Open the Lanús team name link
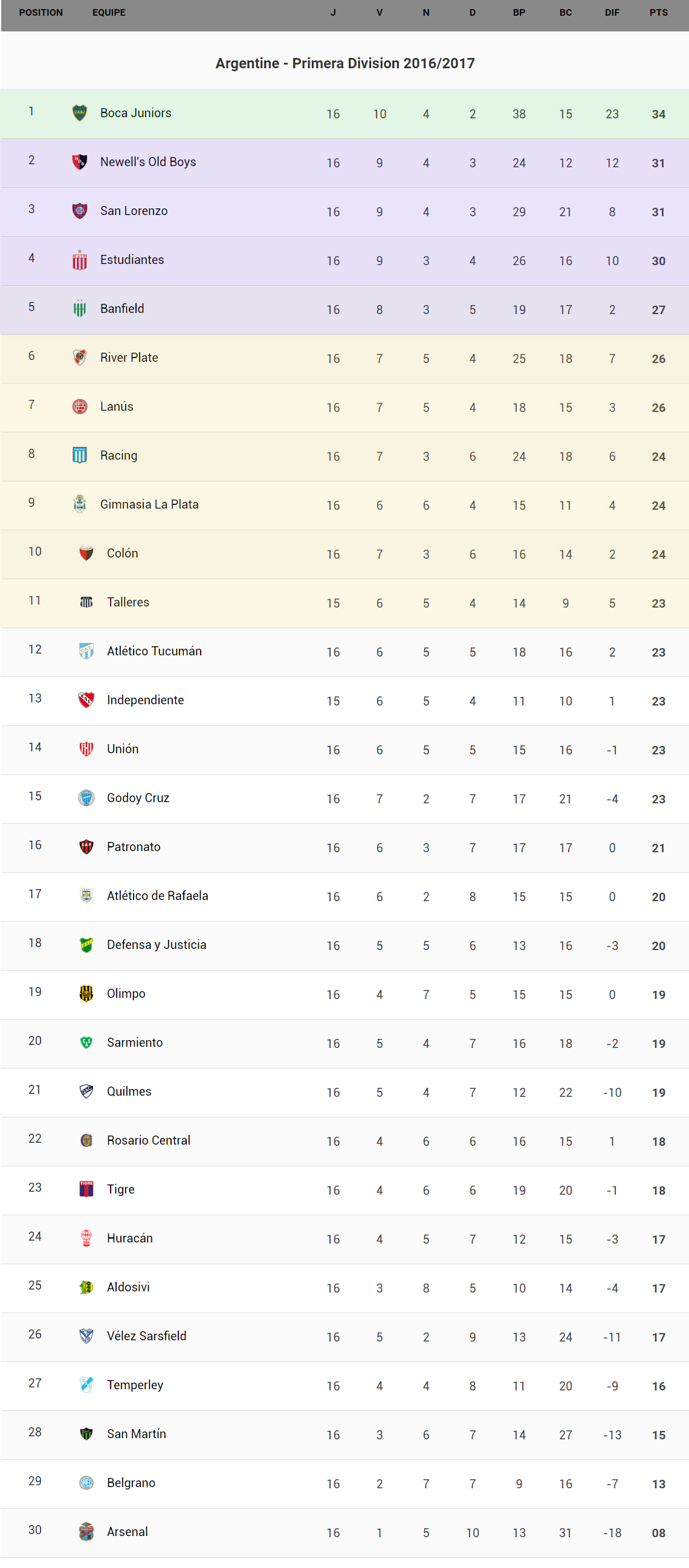 (x=117, y=406)
